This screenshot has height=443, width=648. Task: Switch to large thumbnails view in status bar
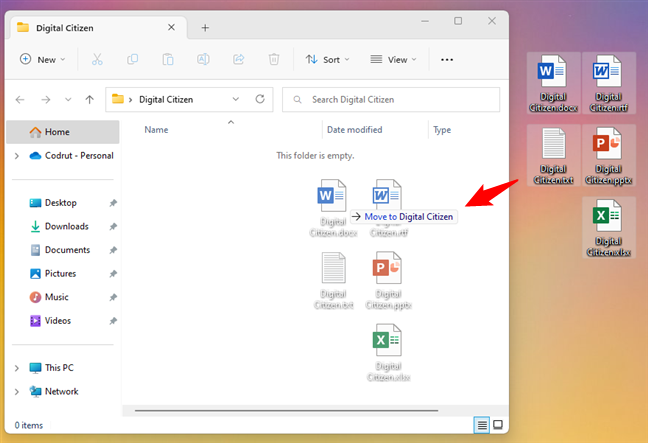coord(498,425)
